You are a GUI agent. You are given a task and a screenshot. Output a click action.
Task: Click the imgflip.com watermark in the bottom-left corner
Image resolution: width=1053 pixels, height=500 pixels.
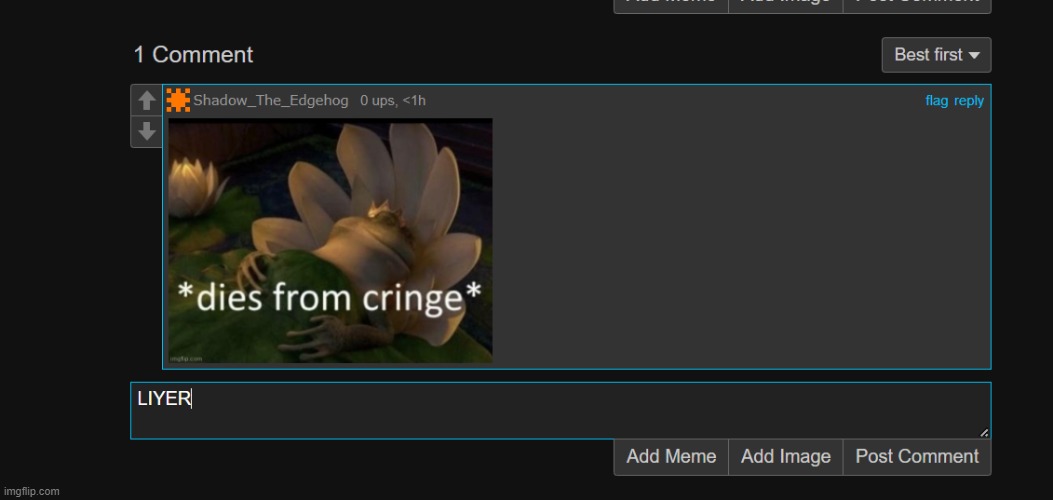pyautogui.click(x=31, y=491)
